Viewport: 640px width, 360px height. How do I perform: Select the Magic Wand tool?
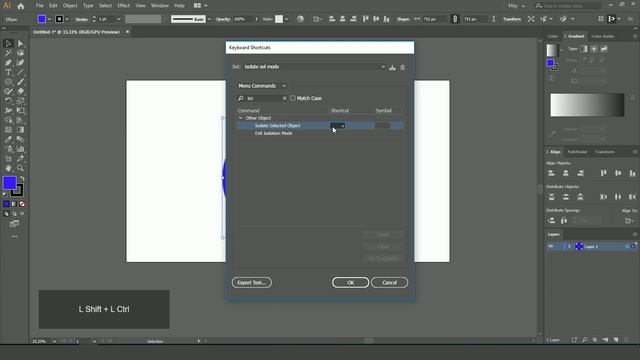[8, 53]
